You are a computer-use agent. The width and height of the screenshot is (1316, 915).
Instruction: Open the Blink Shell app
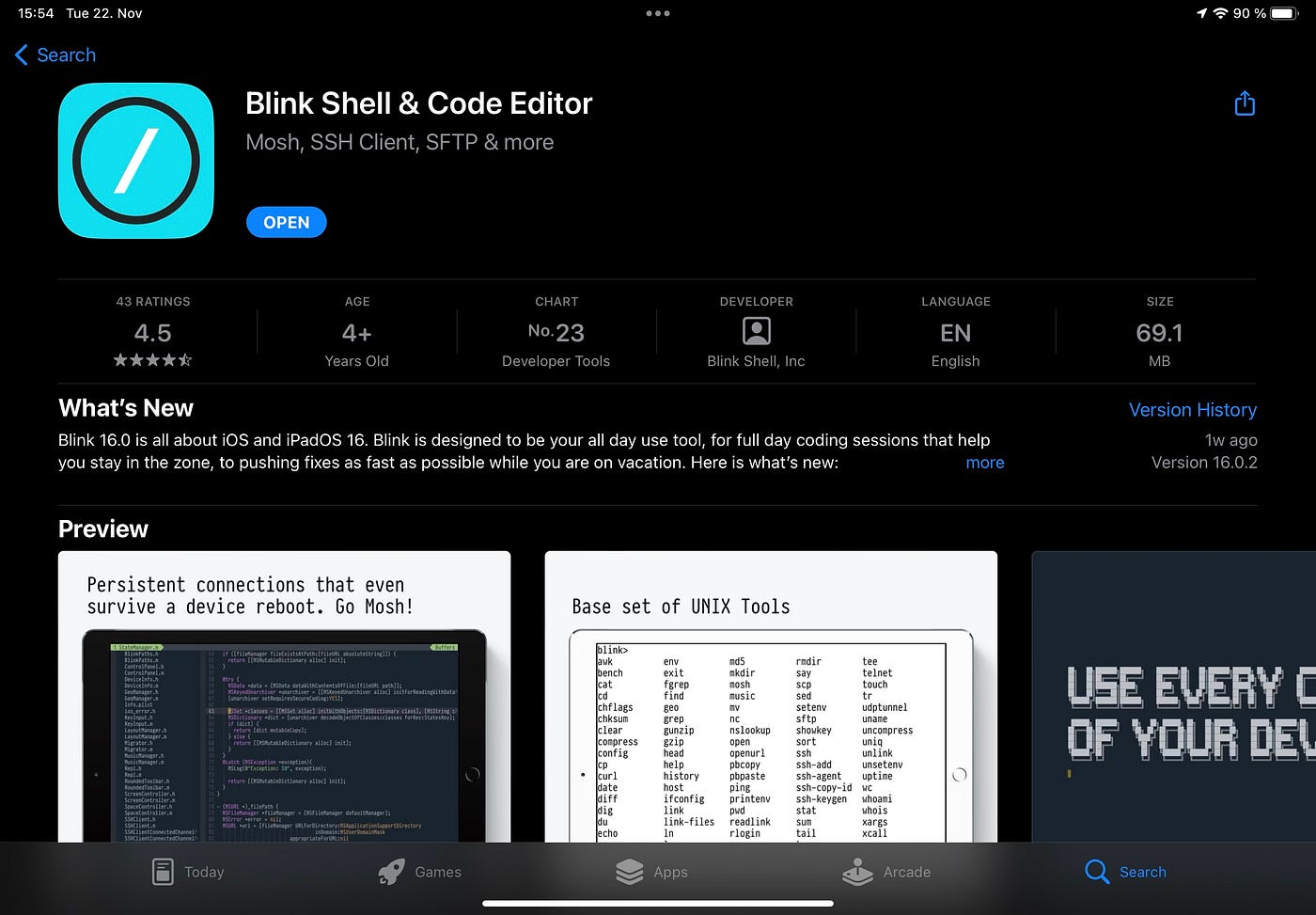(287, 222)
